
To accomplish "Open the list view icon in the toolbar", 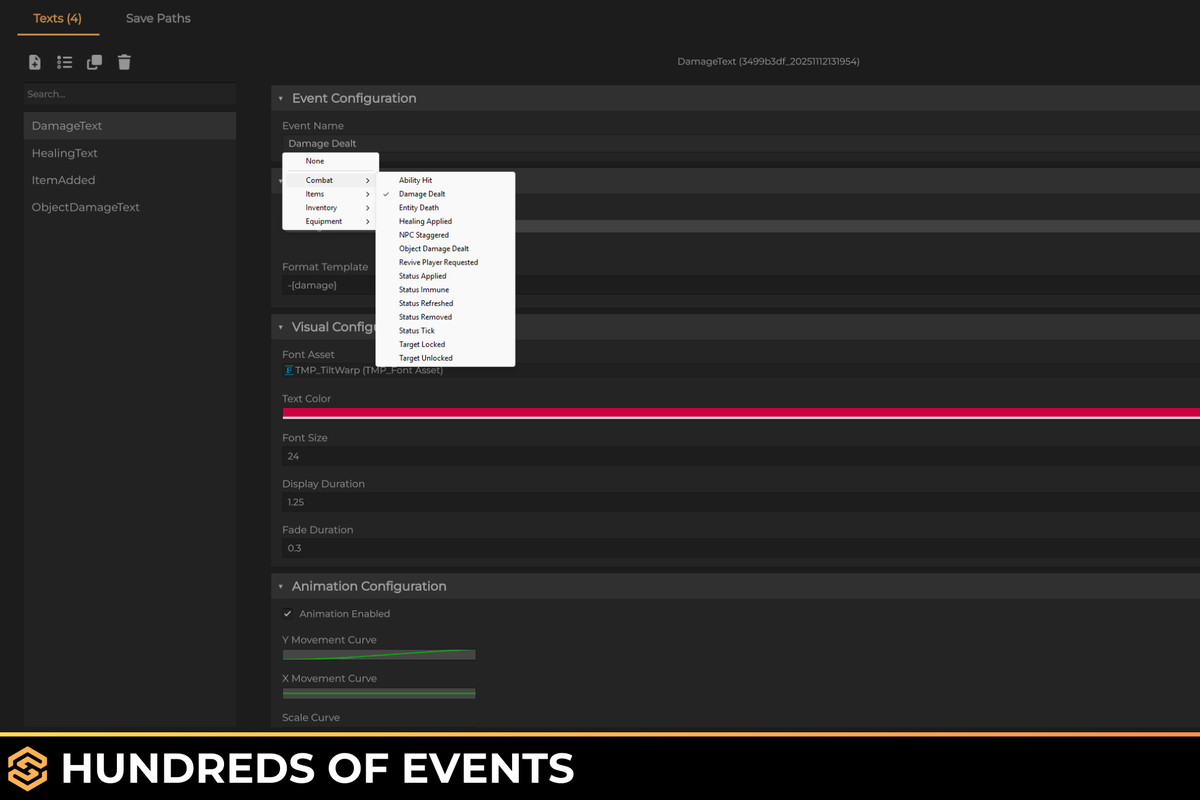I will pos(64,62).
